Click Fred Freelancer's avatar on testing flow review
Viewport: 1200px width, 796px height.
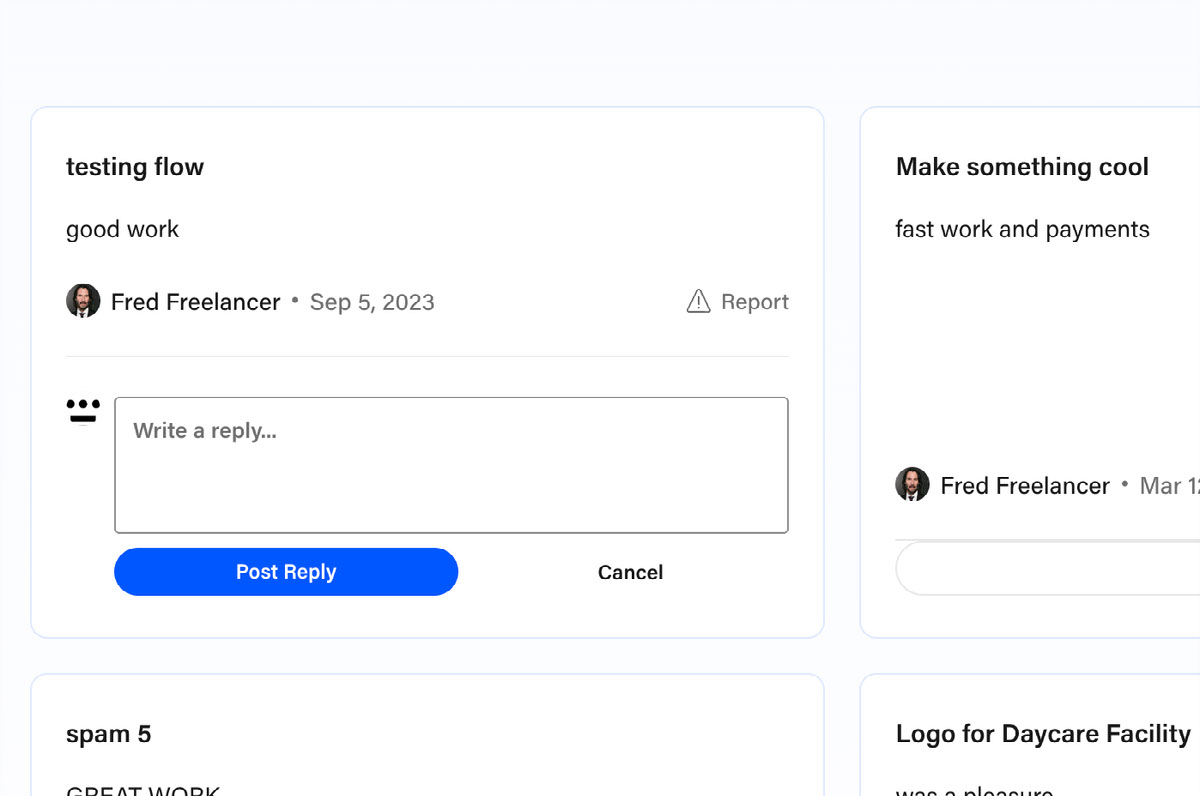83,301
